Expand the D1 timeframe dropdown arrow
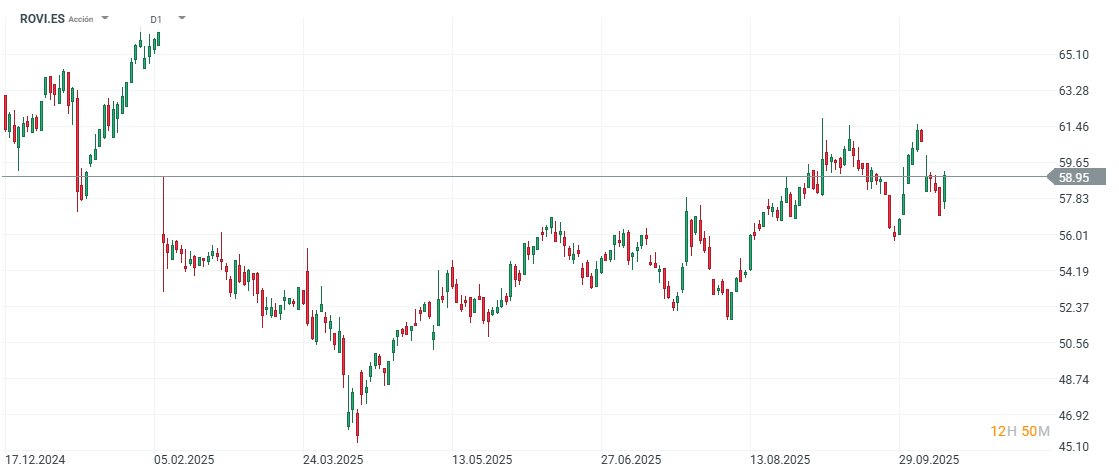This screenshot has width=1119, height=476. tap(181, 18)
